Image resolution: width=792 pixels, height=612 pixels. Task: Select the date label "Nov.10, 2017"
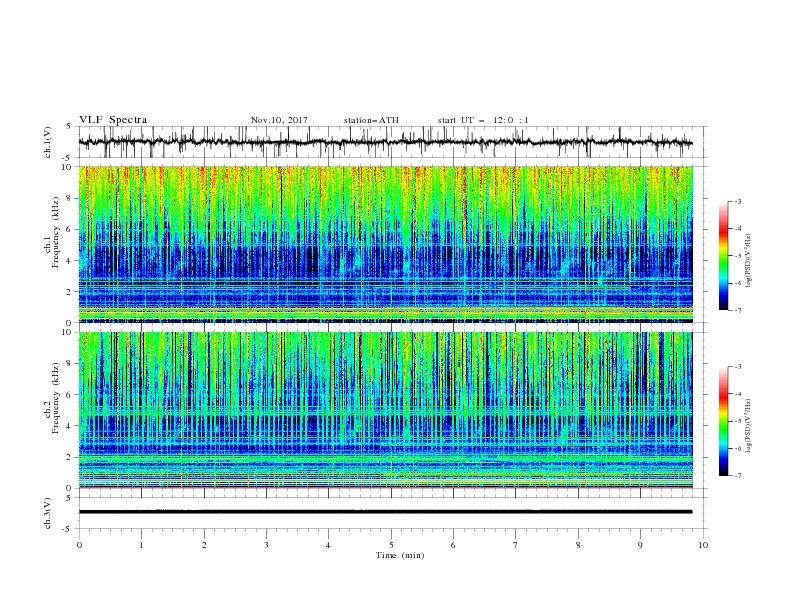pyautogui.click(x=279, y=120)
